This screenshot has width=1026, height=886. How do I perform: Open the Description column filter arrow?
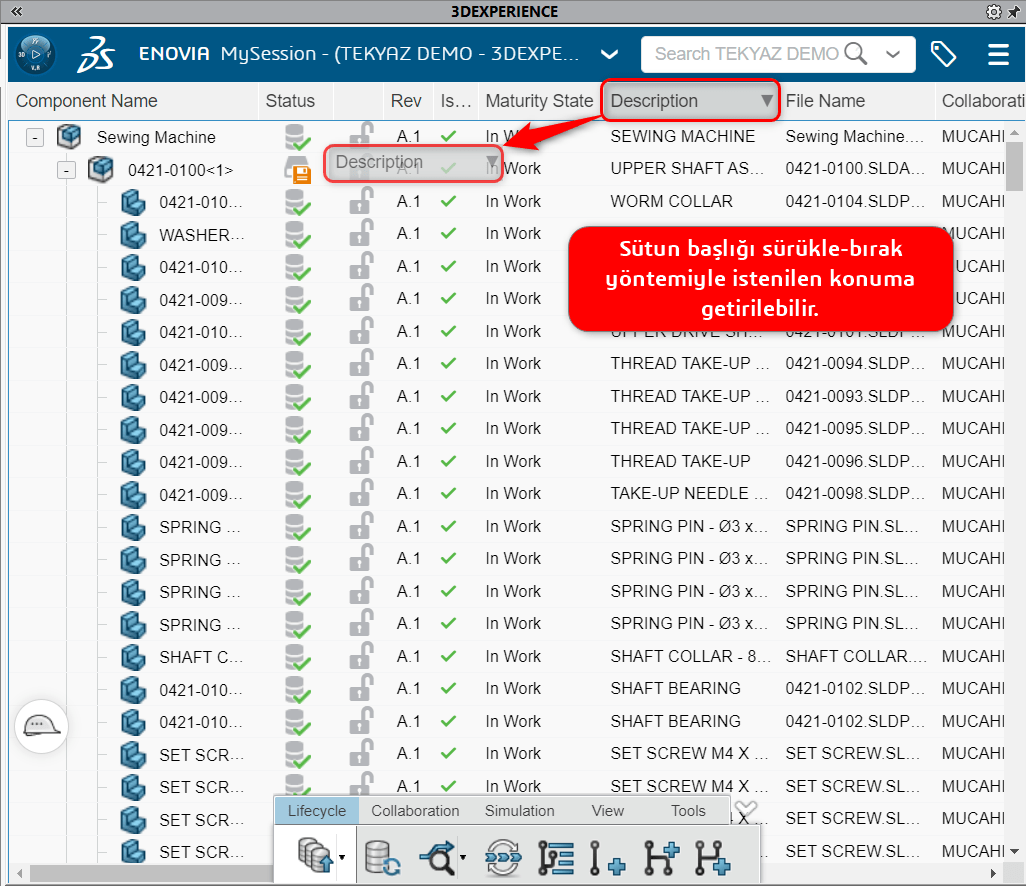[766, 101]
